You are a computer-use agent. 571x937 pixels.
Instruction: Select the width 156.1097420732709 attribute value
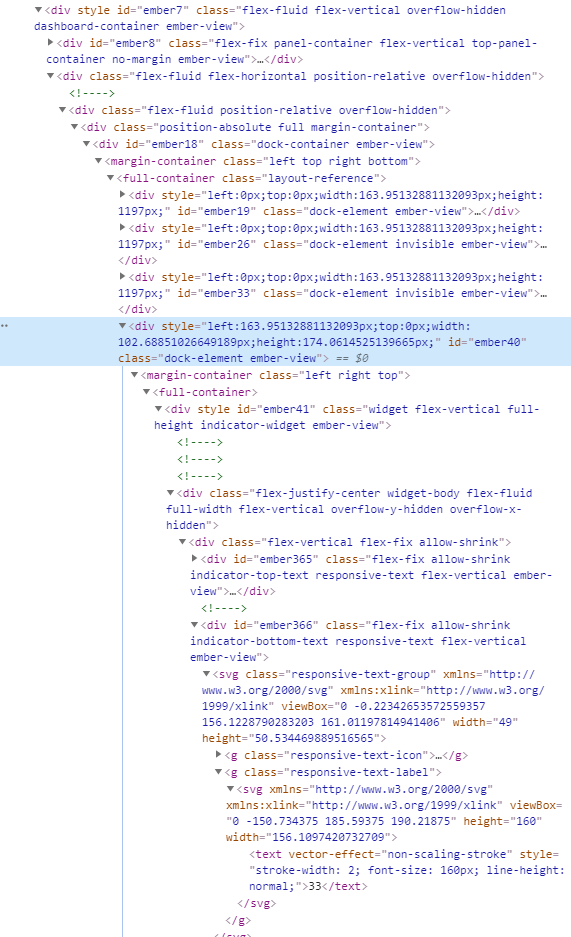point(329,838)
